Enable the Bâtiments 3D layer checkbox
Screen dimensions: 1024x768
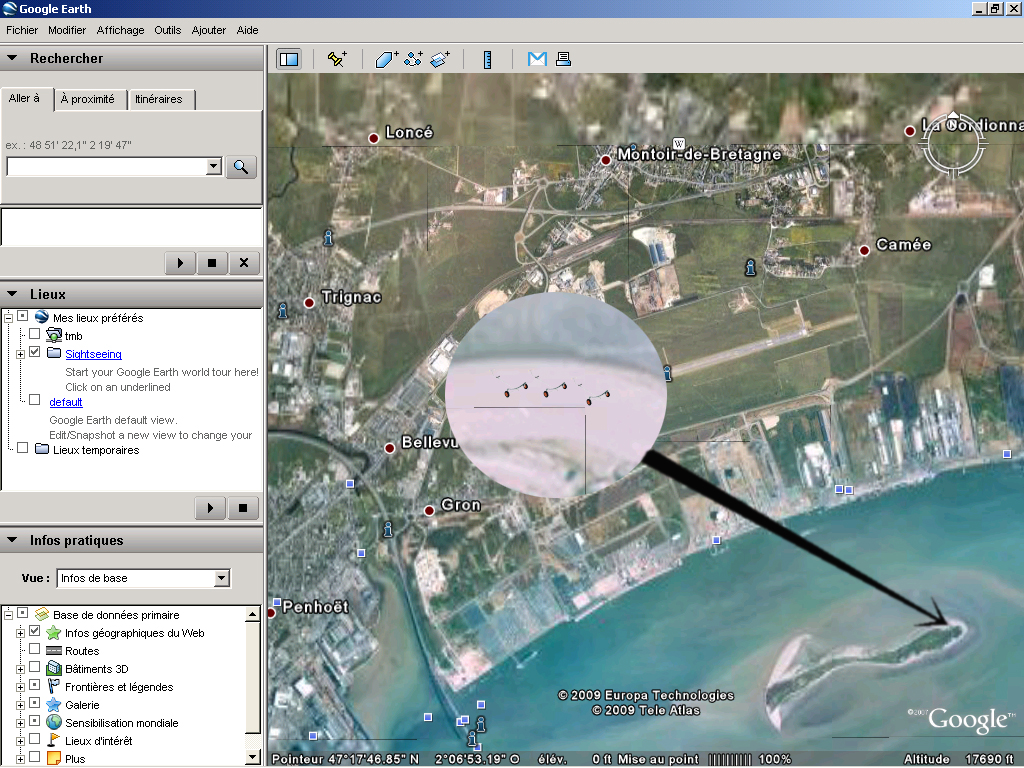[x=35, y=667]
